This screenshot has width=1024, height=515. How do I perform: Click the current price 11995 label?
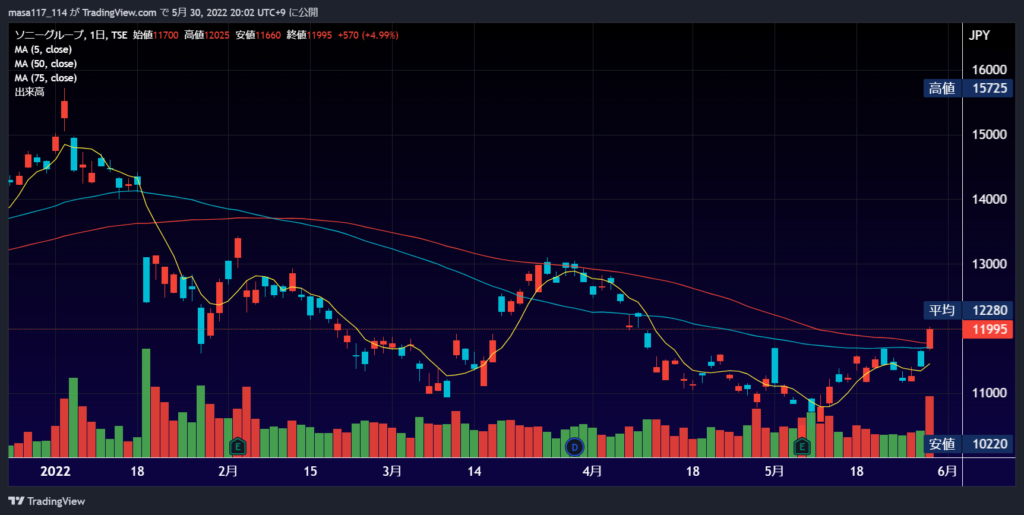click(989, 330)
